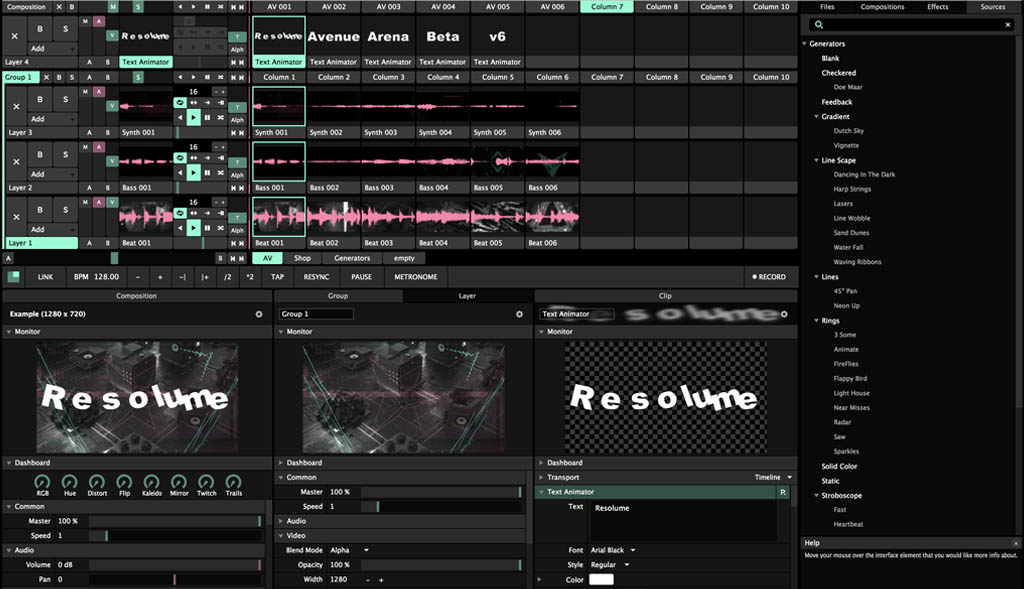This screenshot has height=589, width=1024.
Task: Collapse the Composition Dashboard section
Action: click(x=8, y=463)
